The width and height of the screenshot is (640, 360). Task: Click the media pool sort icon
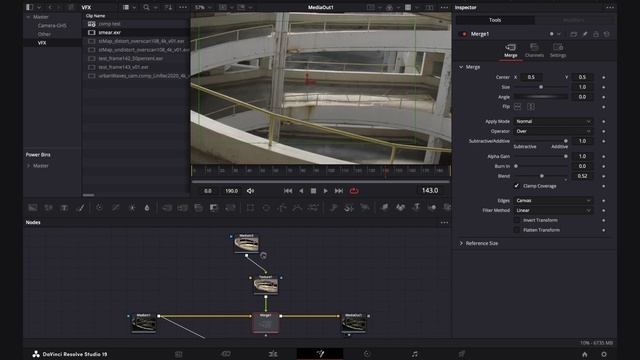pyautogui.click(x=168, y=7)
